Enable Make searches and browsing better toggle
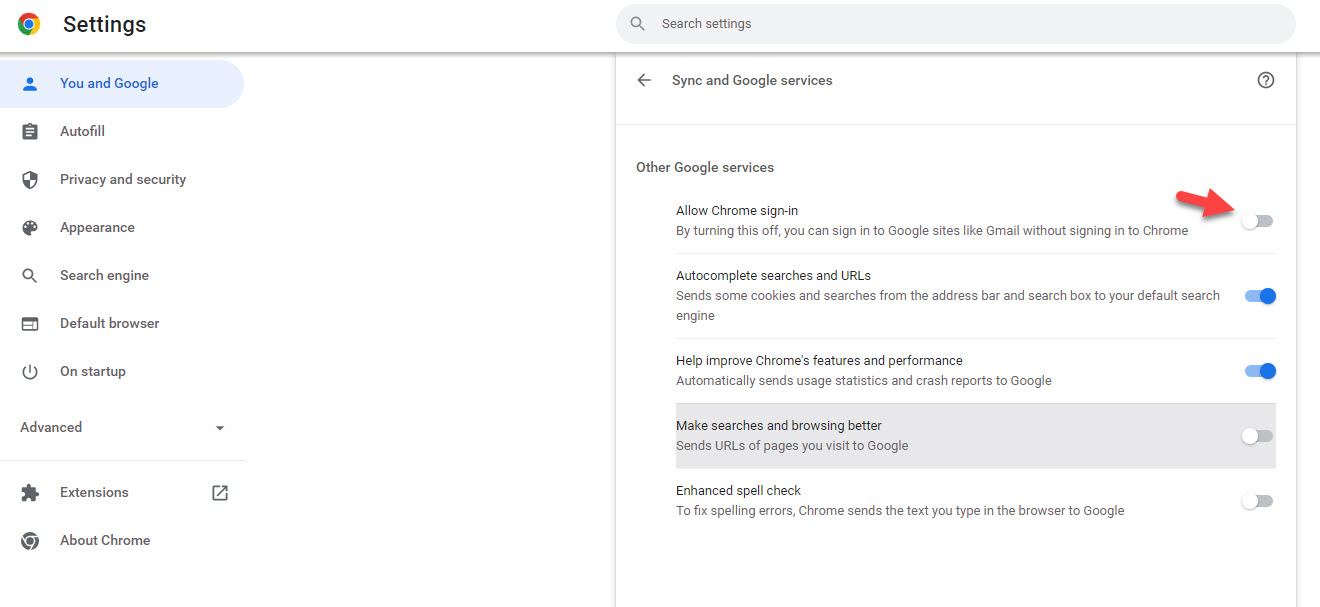The image size is (1320, 607). point(1257,436)
